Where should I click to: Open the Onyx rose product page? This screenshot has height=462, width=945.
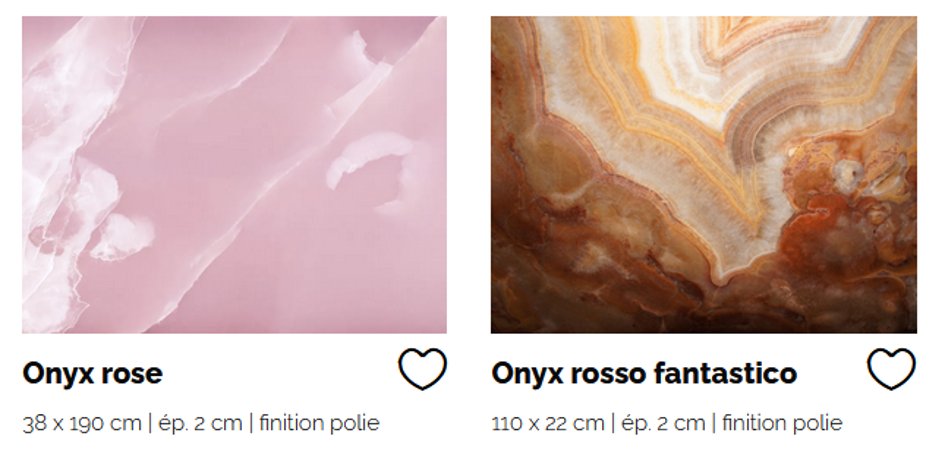[92, 373]
